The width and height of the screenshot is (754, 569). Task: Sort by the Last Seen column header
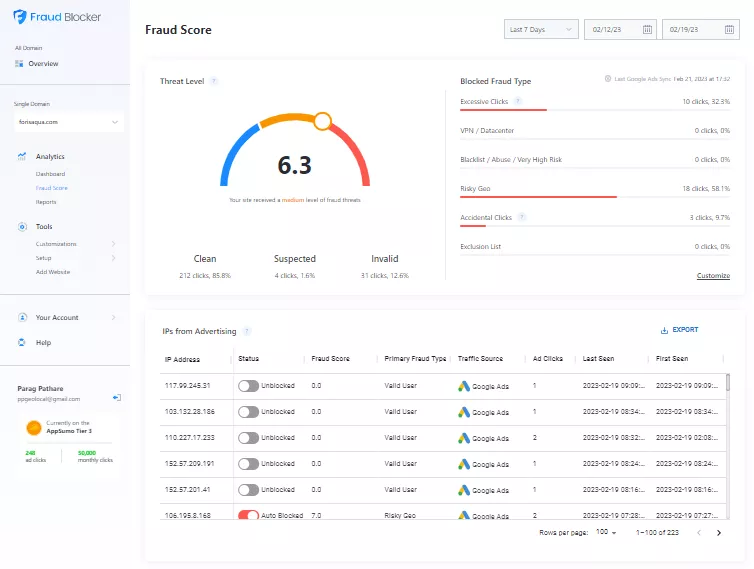coord(598,359)
